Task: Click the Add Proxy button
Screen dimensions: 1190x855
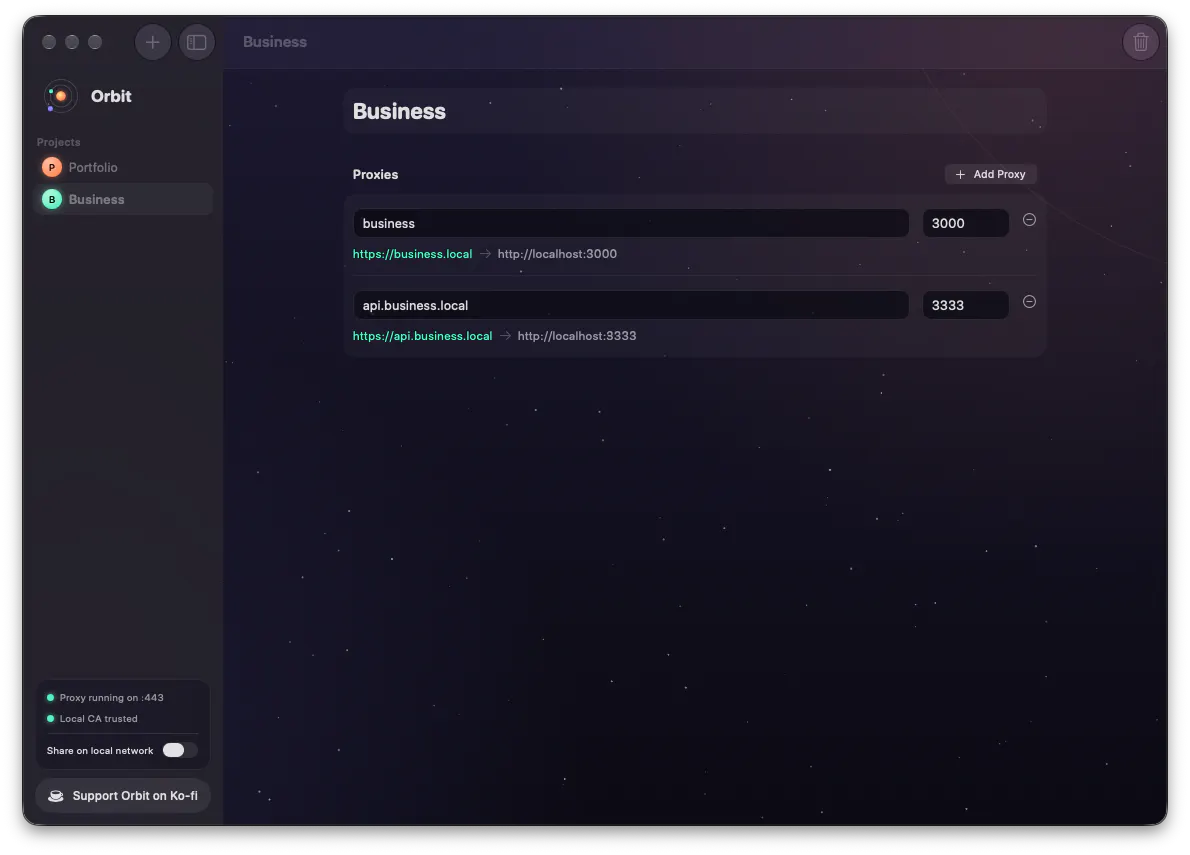Action: pos(990,174)
